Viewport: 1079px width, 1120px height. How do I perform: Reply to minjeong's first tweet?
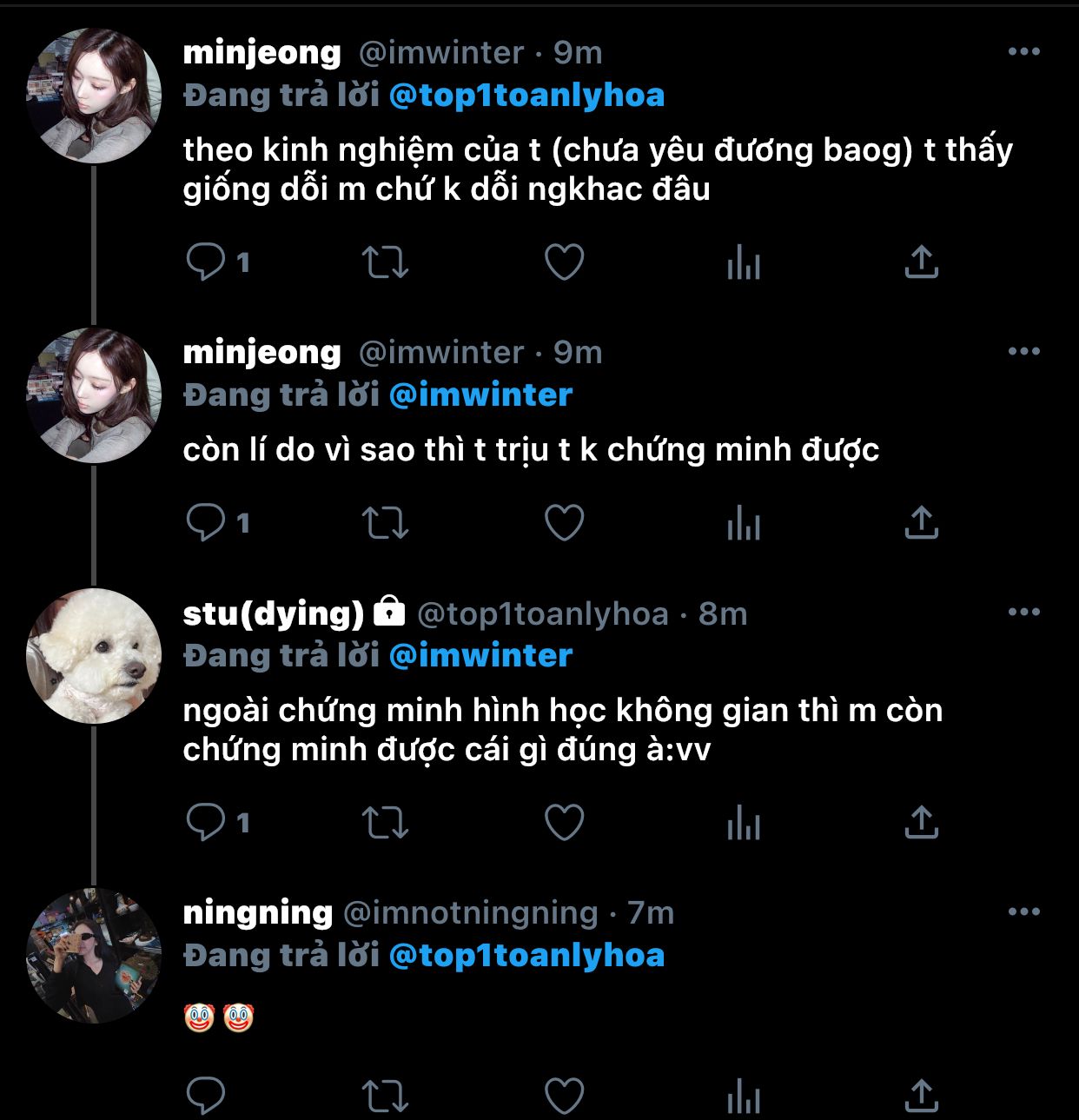[206, 262]
